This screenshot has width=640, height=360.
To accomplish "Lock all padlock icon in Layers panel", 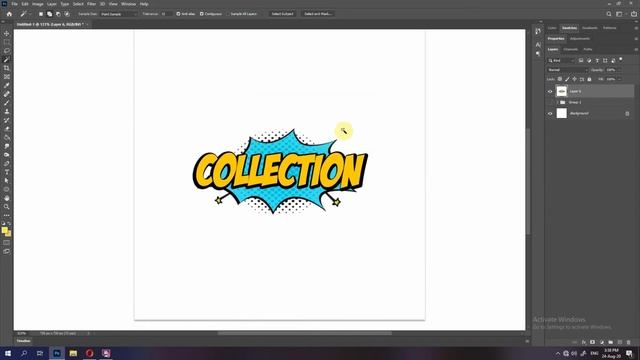I will click(x=589, y=79).
